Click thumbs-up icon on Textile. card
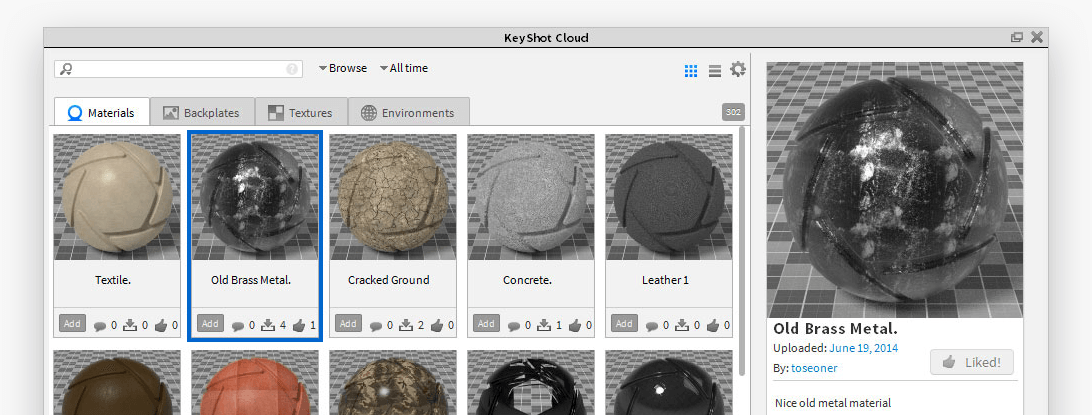The width and height of the screenshot is (1092, 415). pos(161,324)
